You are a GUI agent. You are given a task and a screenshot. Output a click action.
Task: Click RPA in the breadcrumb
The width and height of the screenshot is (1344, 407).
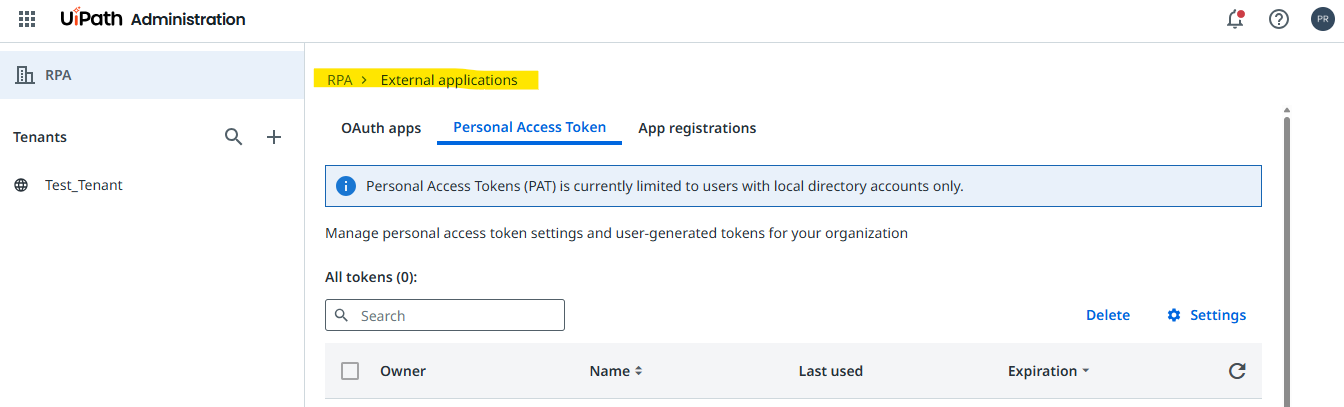click(340, 80)
